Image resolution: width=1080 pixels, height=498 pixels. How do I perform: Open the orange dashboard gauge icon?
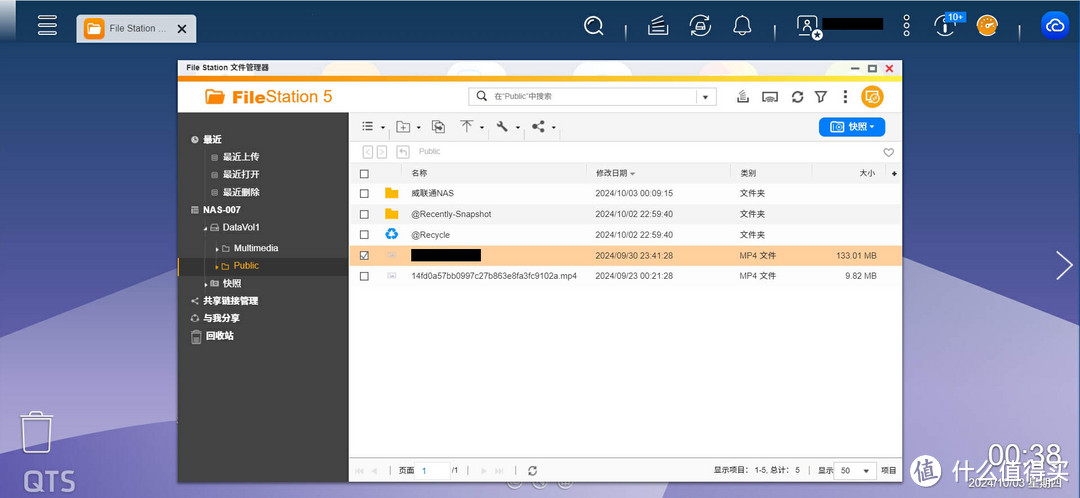pos(987,26)
